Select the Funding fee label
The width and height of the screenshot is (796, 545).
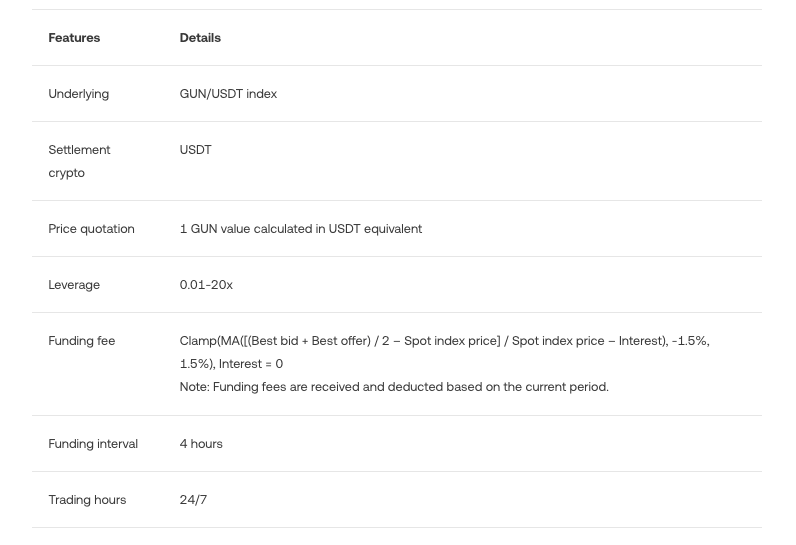click(82, 341)
